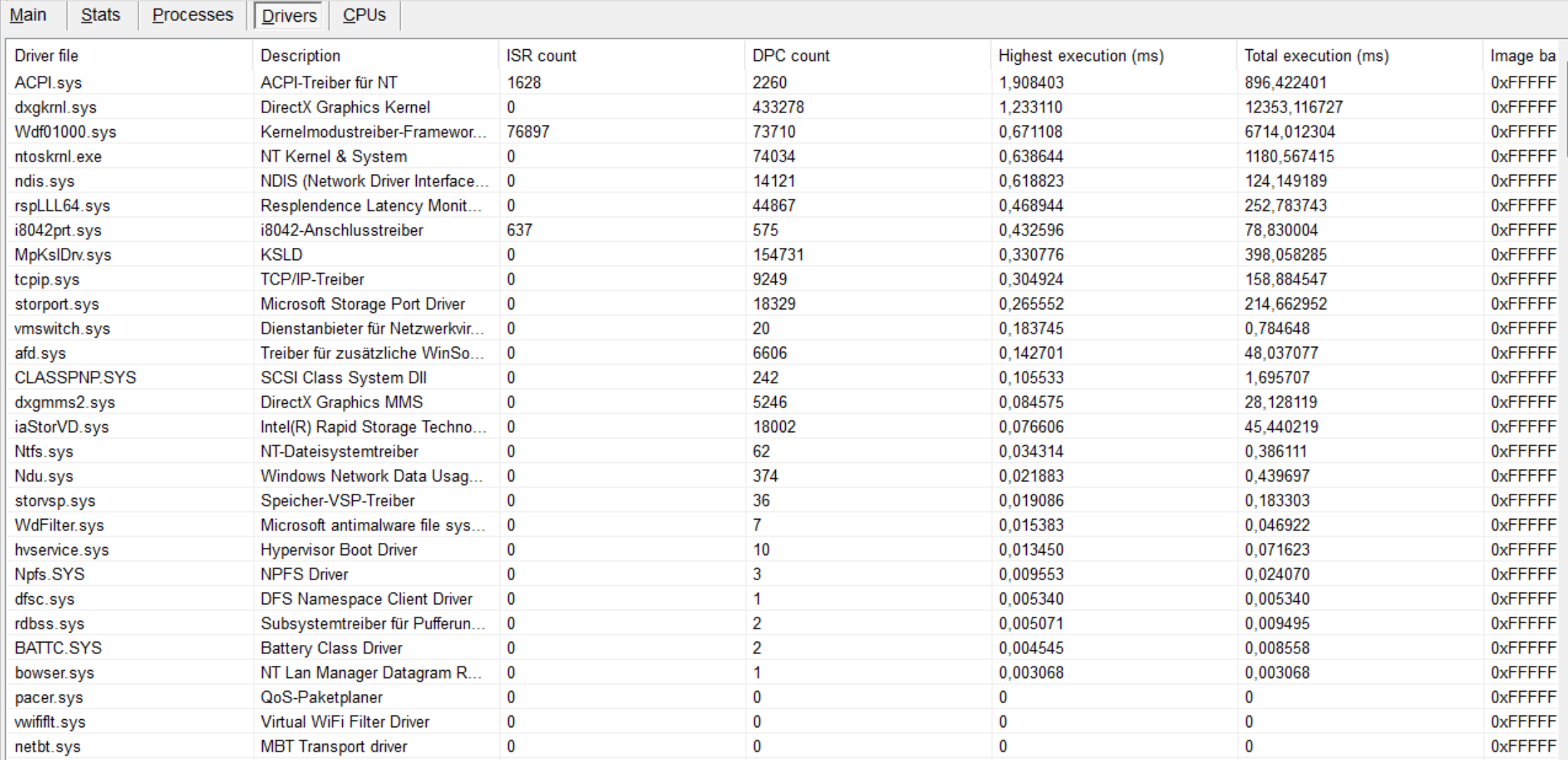Viewport: 1568px width, 760px height.
Task: Select the ACPI.sys driver row
Action: point(48,83)
